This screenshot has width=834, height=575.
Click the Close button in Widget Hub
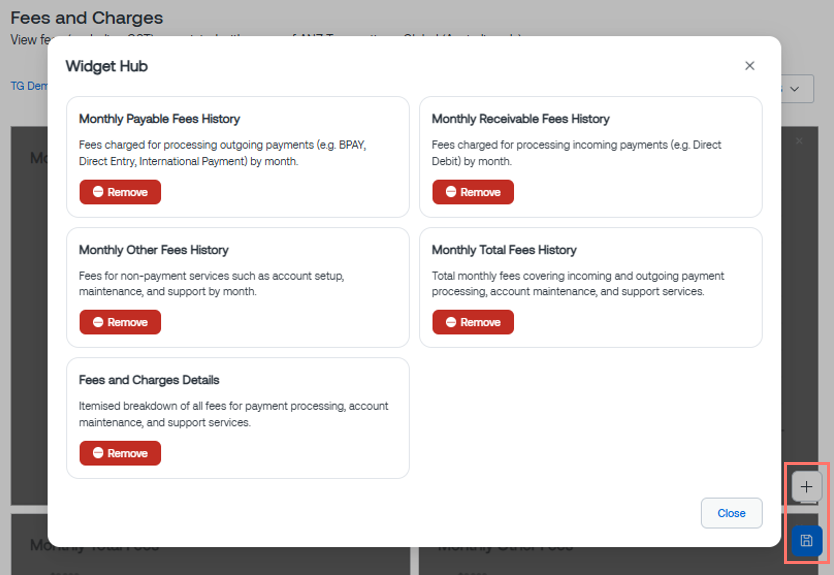(731, 513)
